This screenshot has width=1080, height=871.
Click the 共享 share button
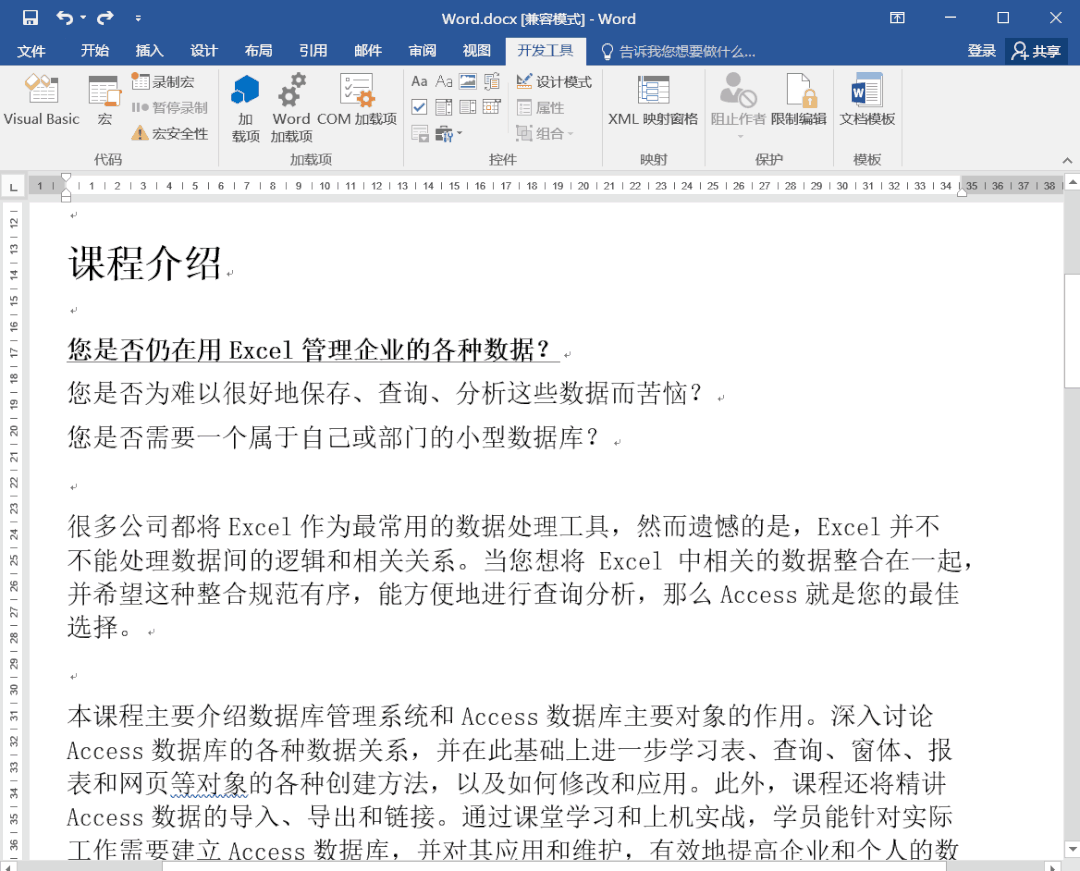click(x=1036, y=51)
